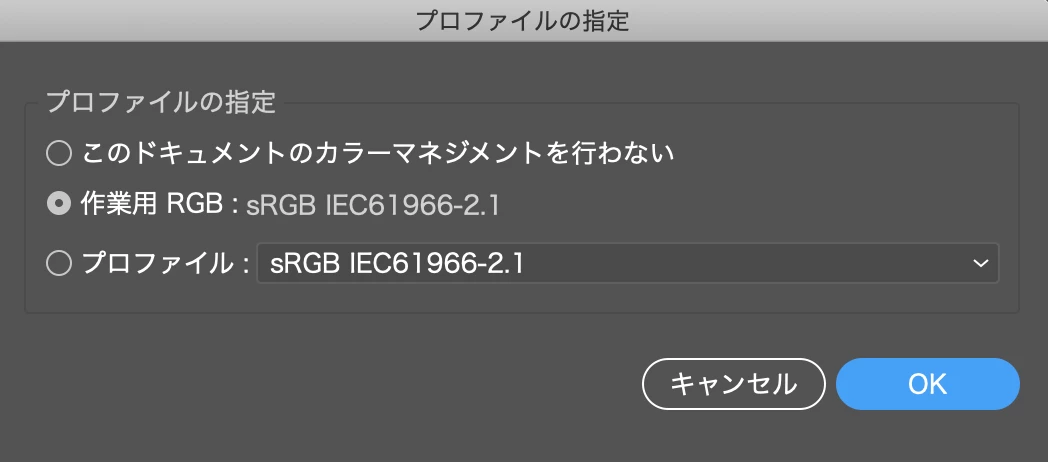Click the プロファイル : label text
Screen dimensions: 1048x462
point(165,263)
